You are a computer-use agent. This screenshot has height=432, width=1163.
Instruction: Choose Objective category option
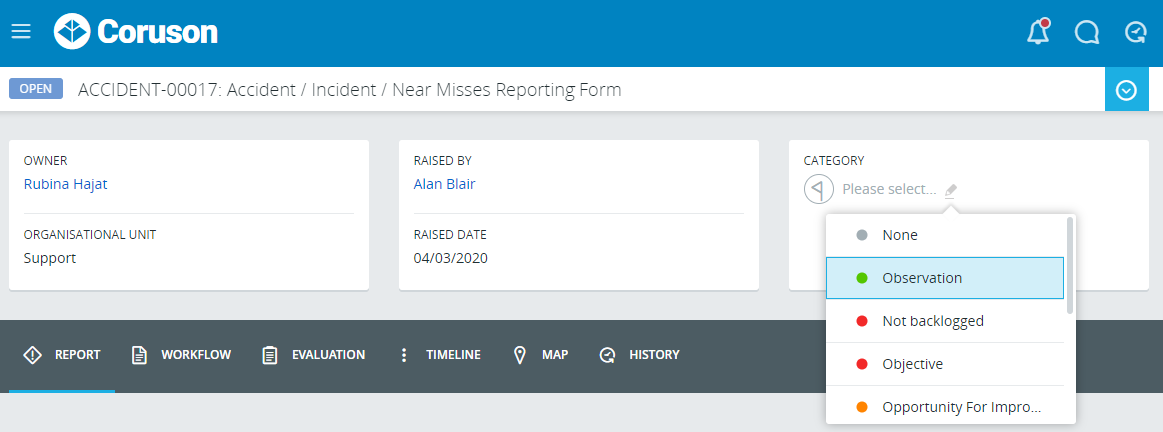(945, 364)
